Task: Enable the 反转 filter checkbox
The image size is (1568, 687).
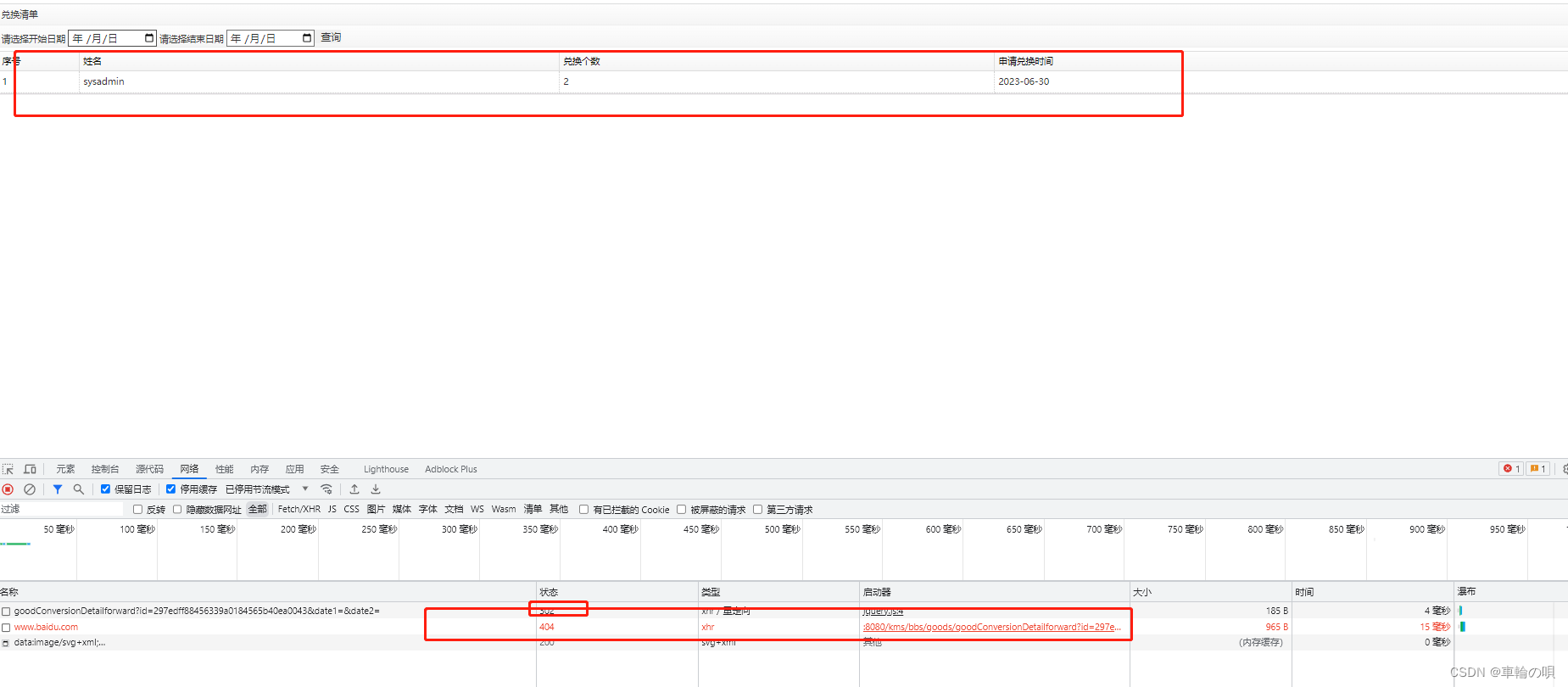Action: (137, 510)
